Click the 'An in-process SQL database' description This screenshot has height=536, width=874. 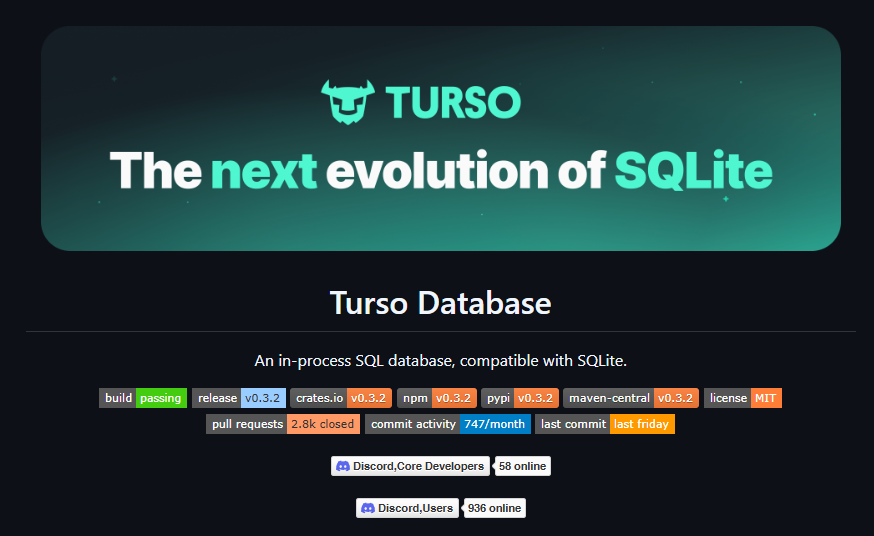[x=440, y=360]
